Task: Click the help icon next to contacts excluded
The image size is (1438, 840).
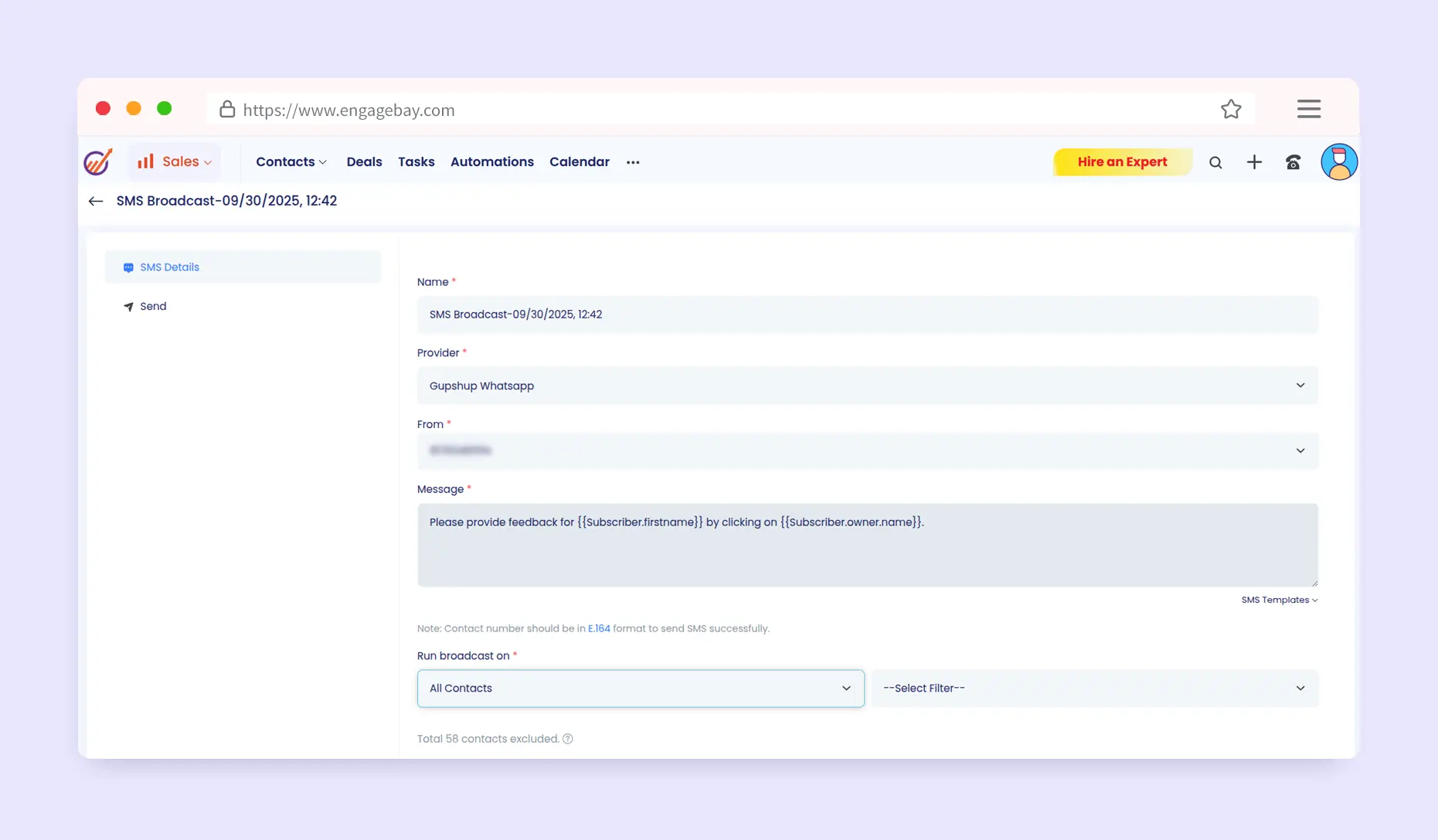Action: [x=568, y=739]
